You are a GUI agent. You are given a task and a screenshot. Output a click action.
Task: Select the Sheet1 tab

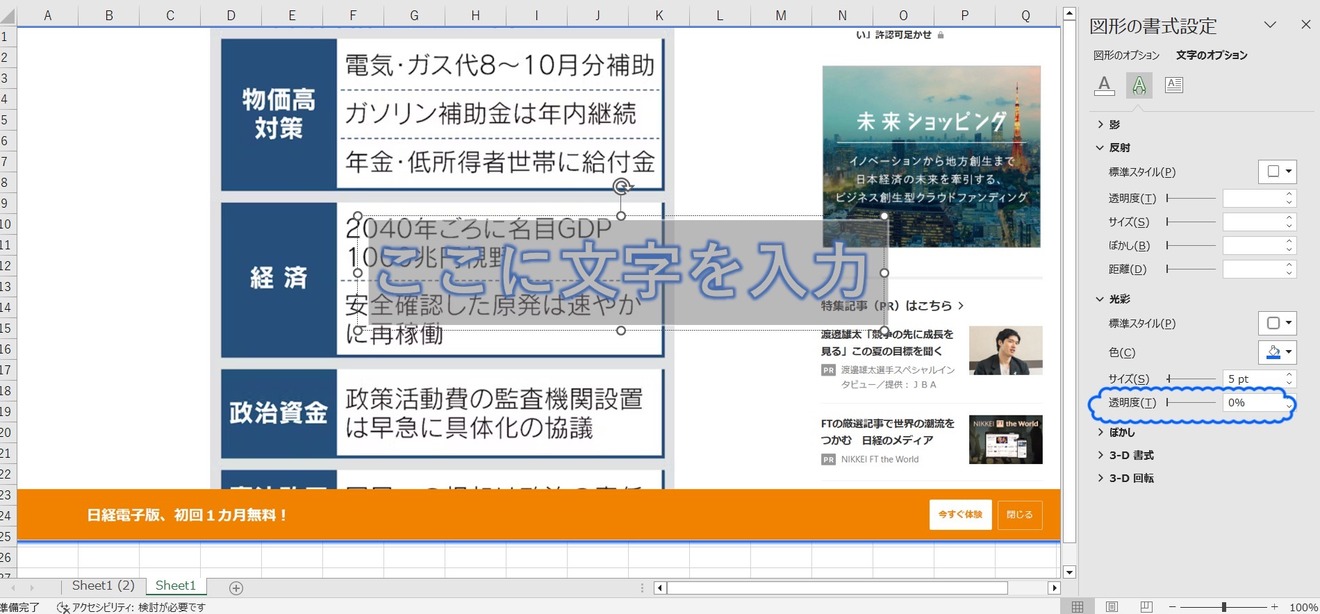tap(175, 586)
